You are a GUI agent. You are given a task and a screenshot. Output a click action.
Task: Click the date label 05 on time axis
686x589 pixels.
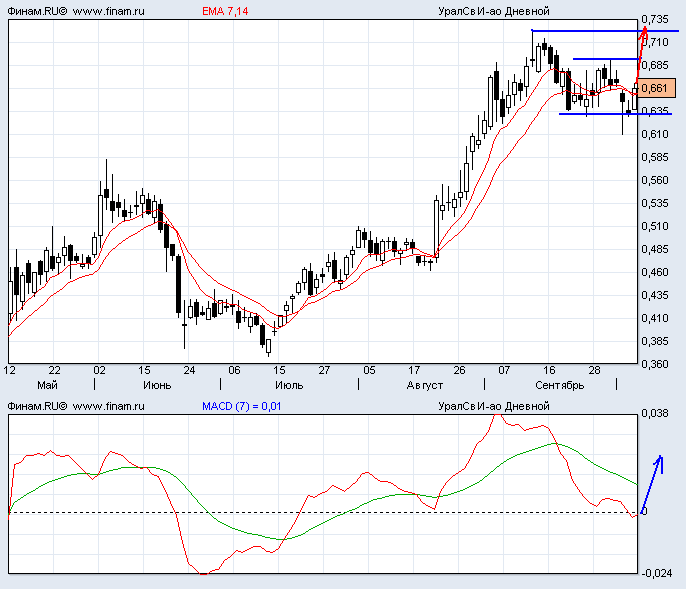pos(369,371)
